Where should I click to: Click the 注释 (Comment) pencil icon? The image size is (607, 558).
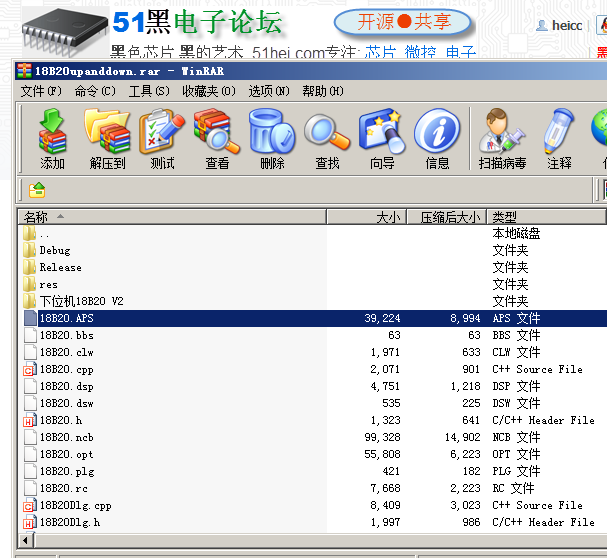point(559,139)
